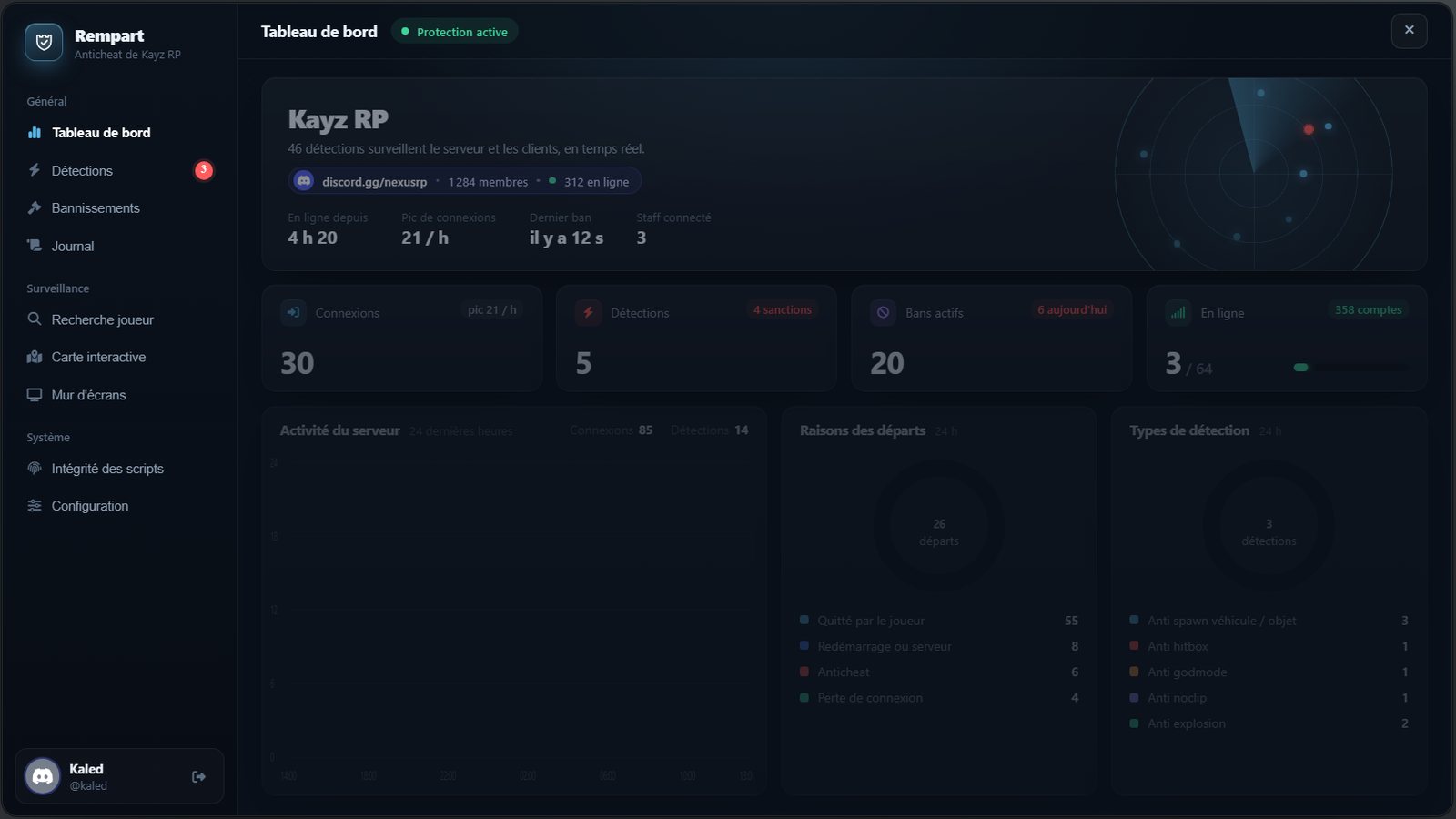Viewport: 1456px width, 819px height.
Task: Click the Détections card lightning icon
Action: 588,312
